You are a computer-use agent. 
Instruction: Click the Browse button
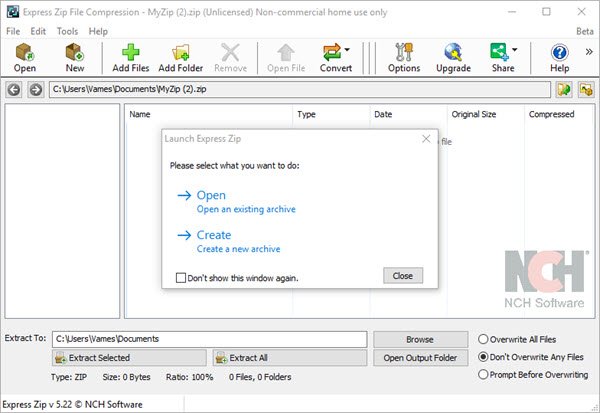tap(421, 340)
